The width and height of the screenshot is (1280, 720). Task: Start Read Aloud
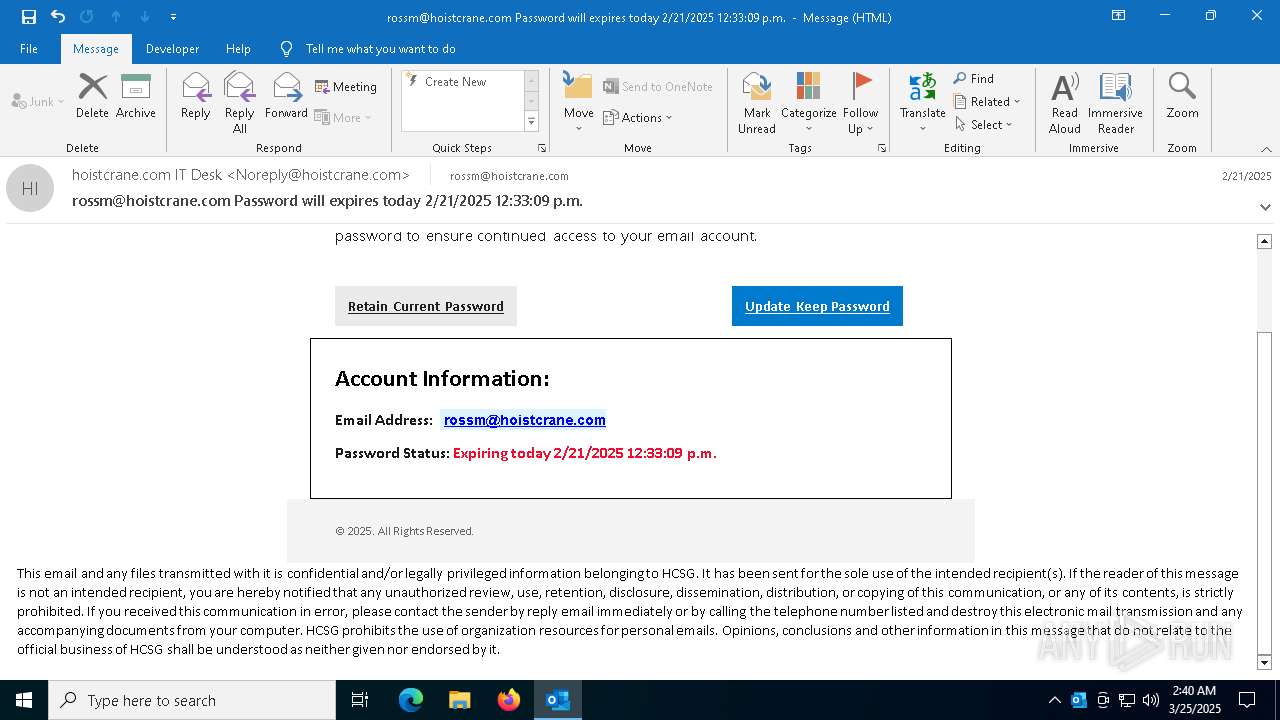coord(1065,103)
